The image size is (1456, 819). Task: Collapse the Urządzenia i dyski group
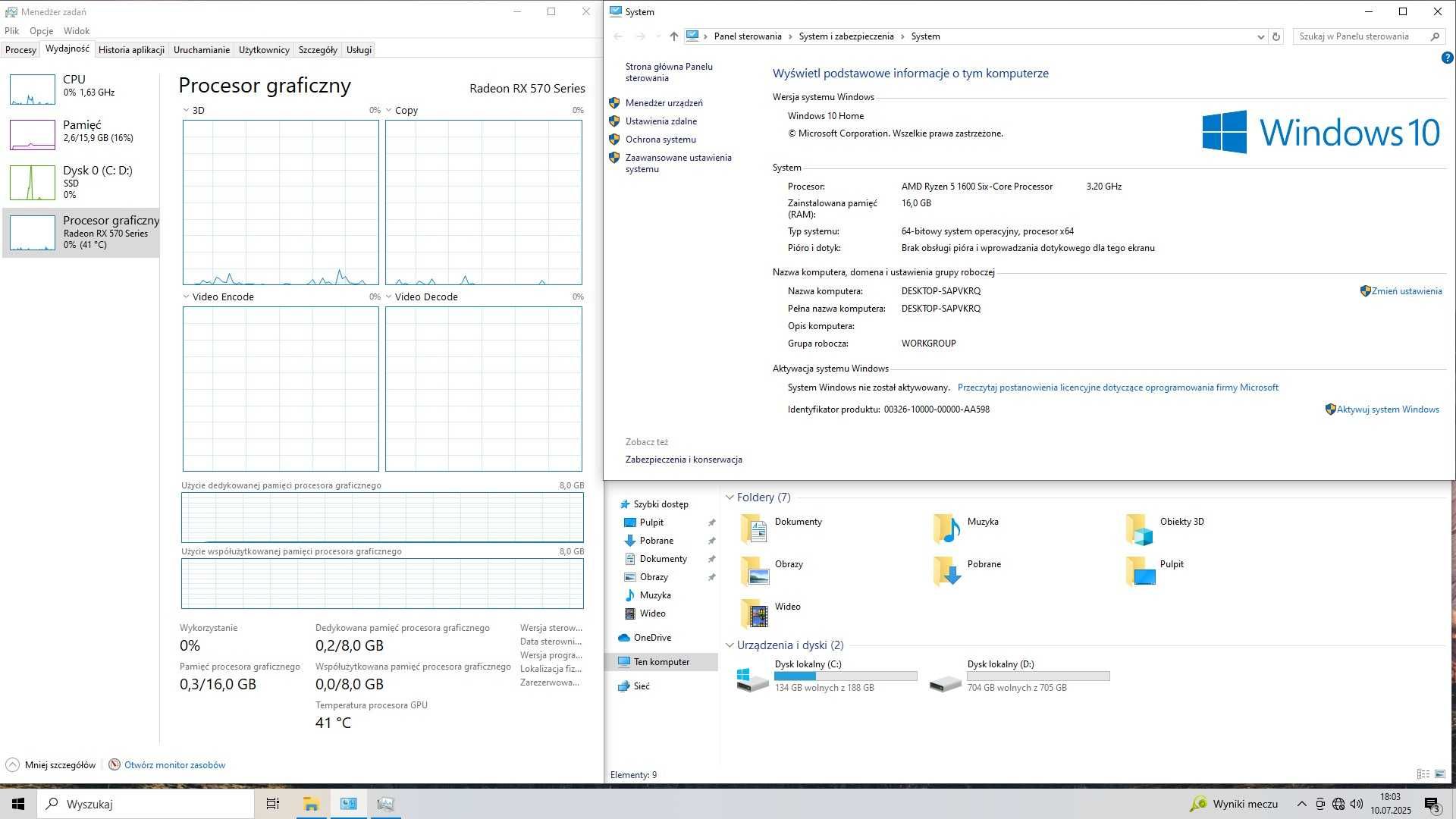coord(730,645)
